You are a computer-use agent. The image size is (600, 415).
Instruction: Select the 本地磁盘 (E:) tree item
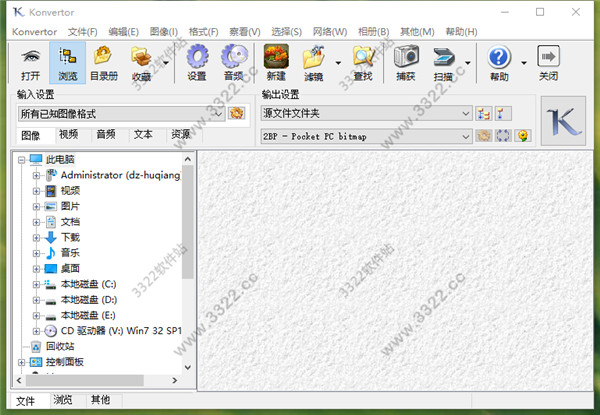[x=88, y=316]
